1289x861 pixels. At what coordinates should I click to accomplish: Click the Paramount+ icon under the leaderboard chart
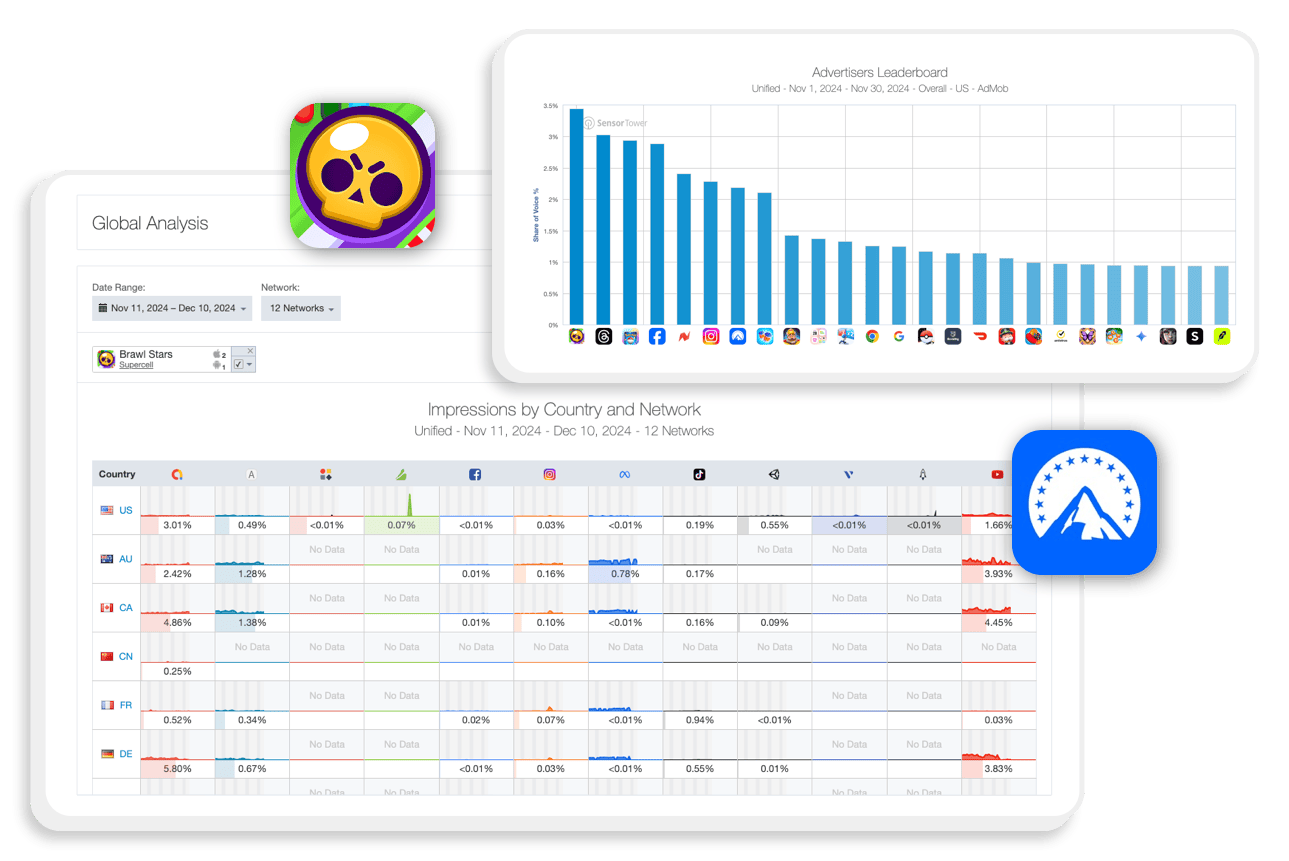(738, 337)
